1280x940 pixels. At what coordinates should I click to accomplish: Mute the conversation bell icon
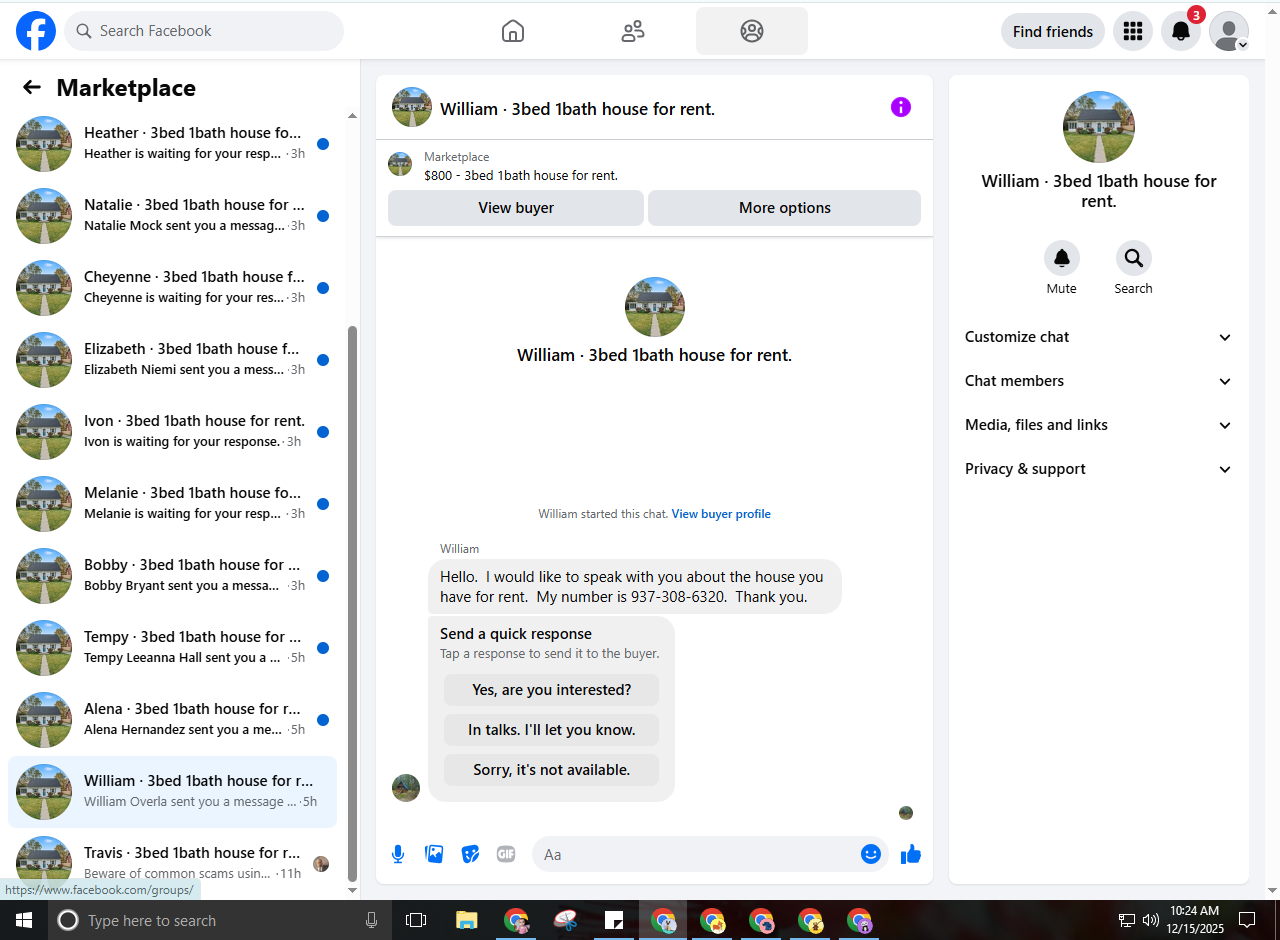click(x=1062, y=258)
